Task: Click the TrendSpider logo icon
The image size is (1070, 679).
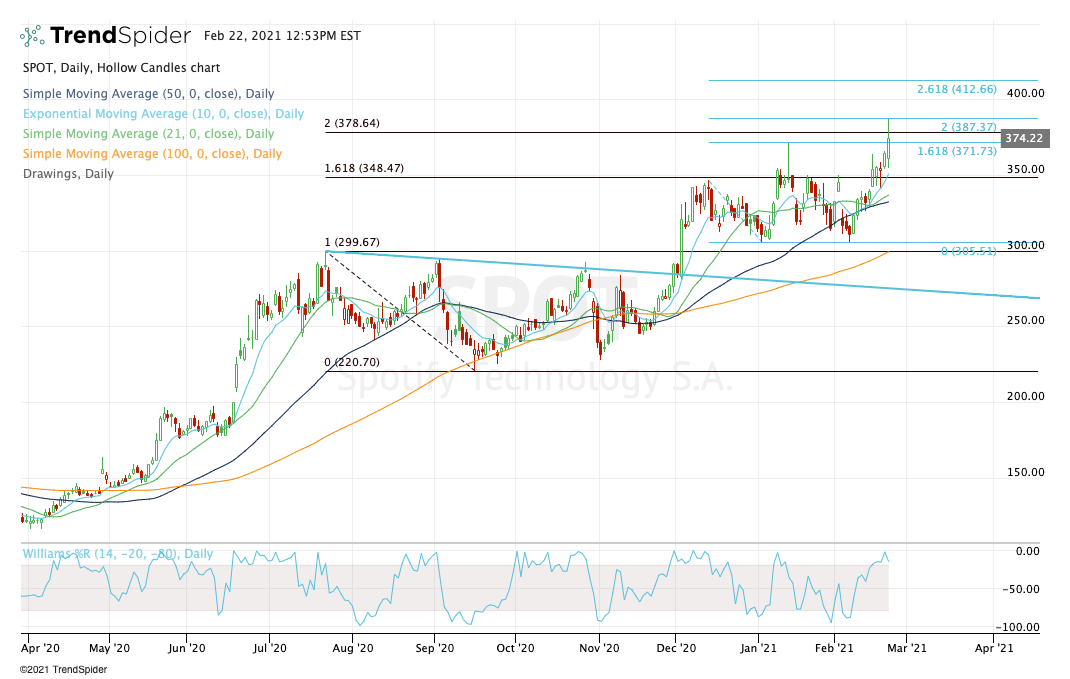Action: pyautogui.click(x=32, y=36)
